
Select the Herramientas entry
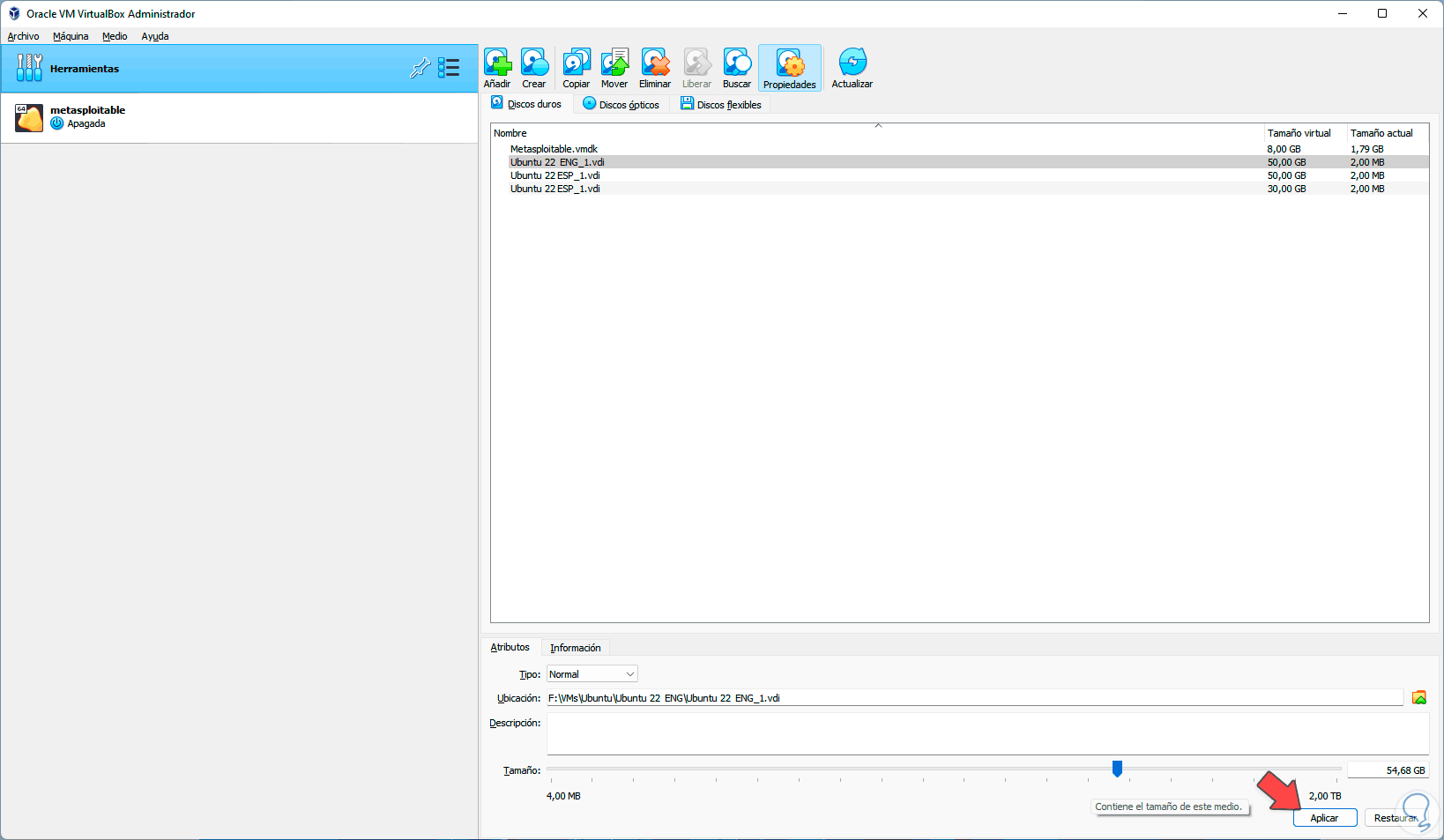240,68
